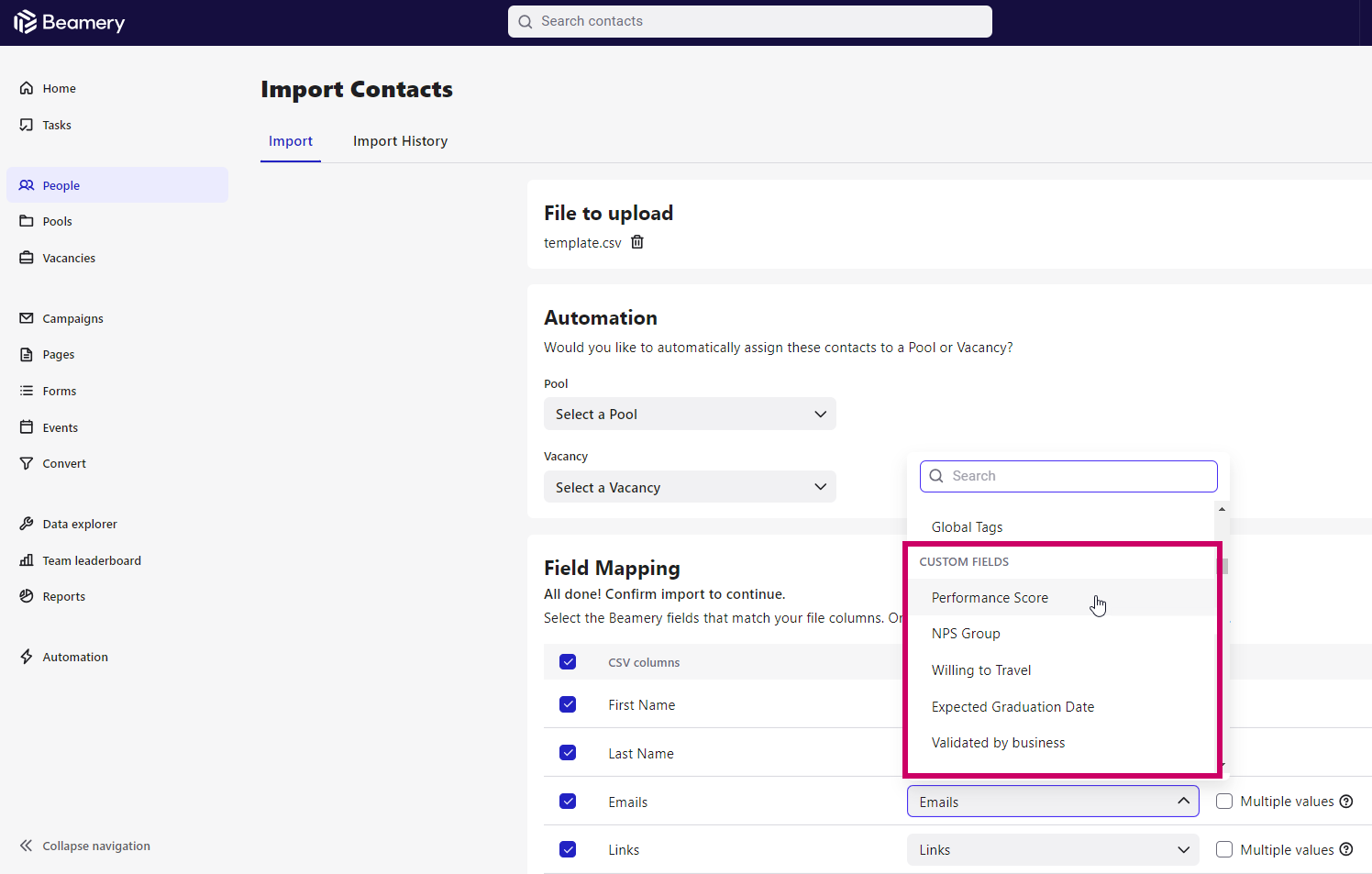Open Pools in the sidebar
The width and height of the screenshot is (1372, 874).
tap(117, 222)
